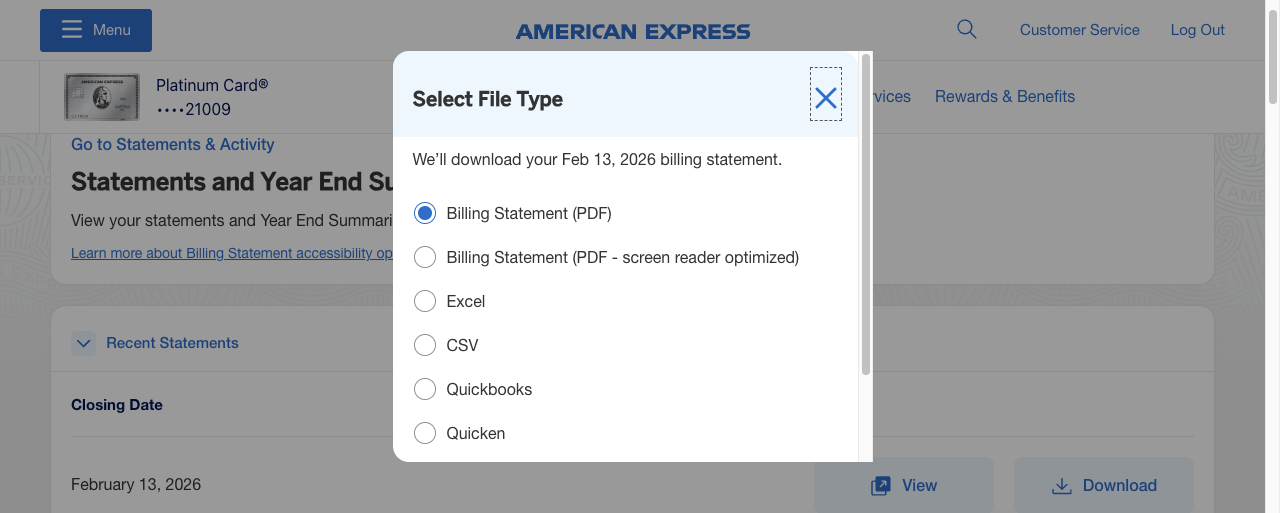Click the search magnifier icon
Screen dimensions: 1280x513
coord(966,29)
